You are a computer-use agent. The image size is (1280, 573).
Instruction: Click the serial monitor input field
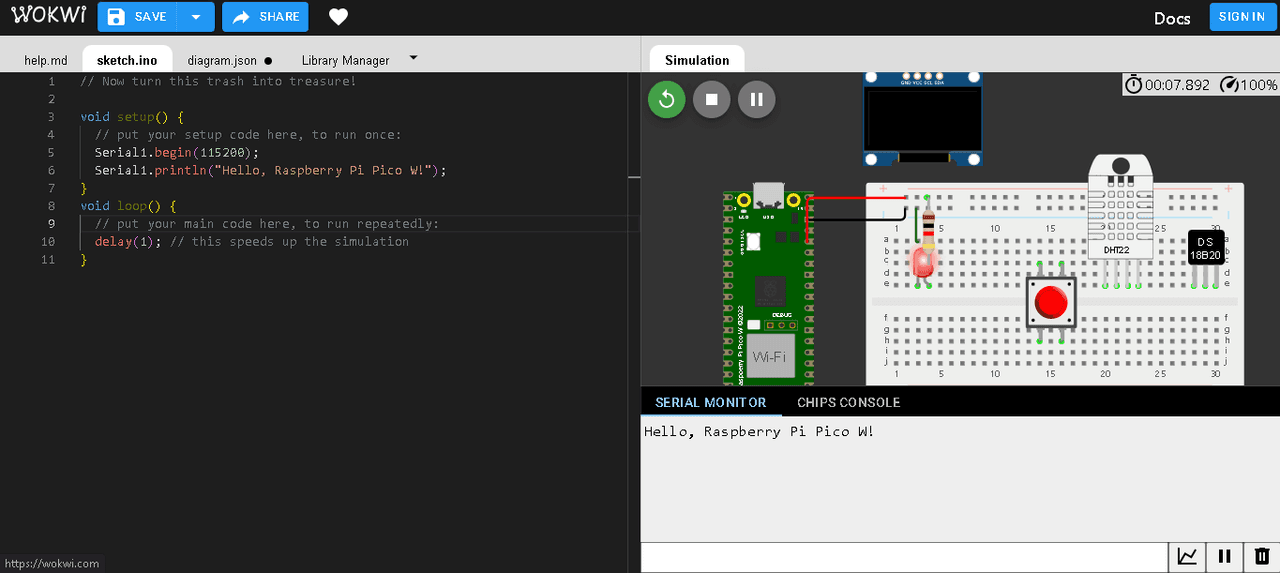point(904,557)
